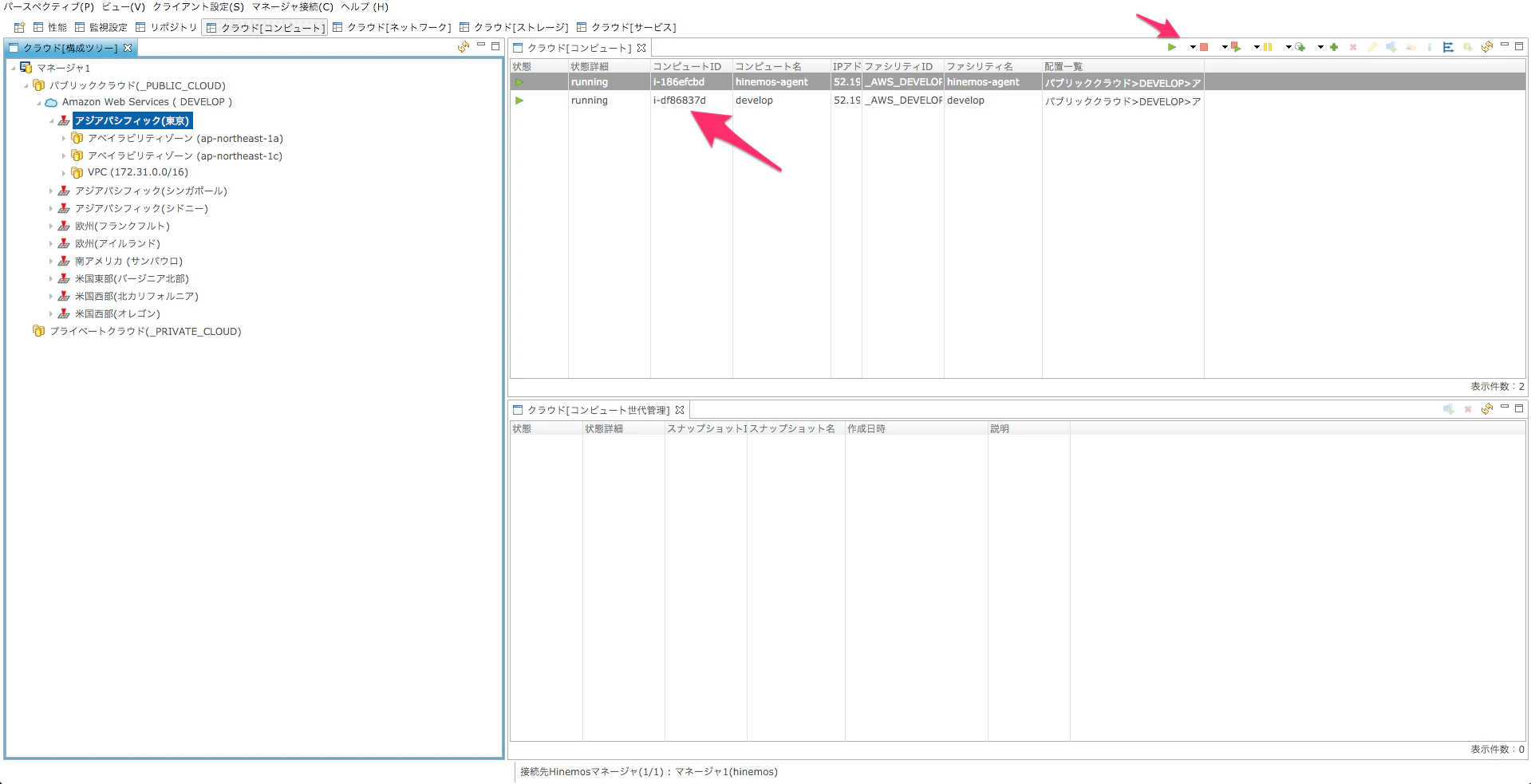Click the yellow suspend (pause) icon
The image size is (1531, 784).
1268,47
